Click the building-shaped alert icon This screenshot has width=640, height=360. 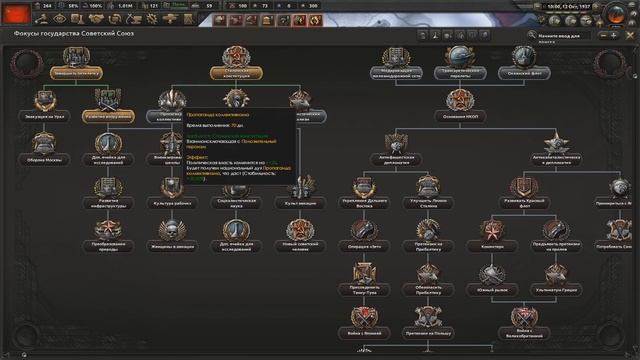click(268, 20)
